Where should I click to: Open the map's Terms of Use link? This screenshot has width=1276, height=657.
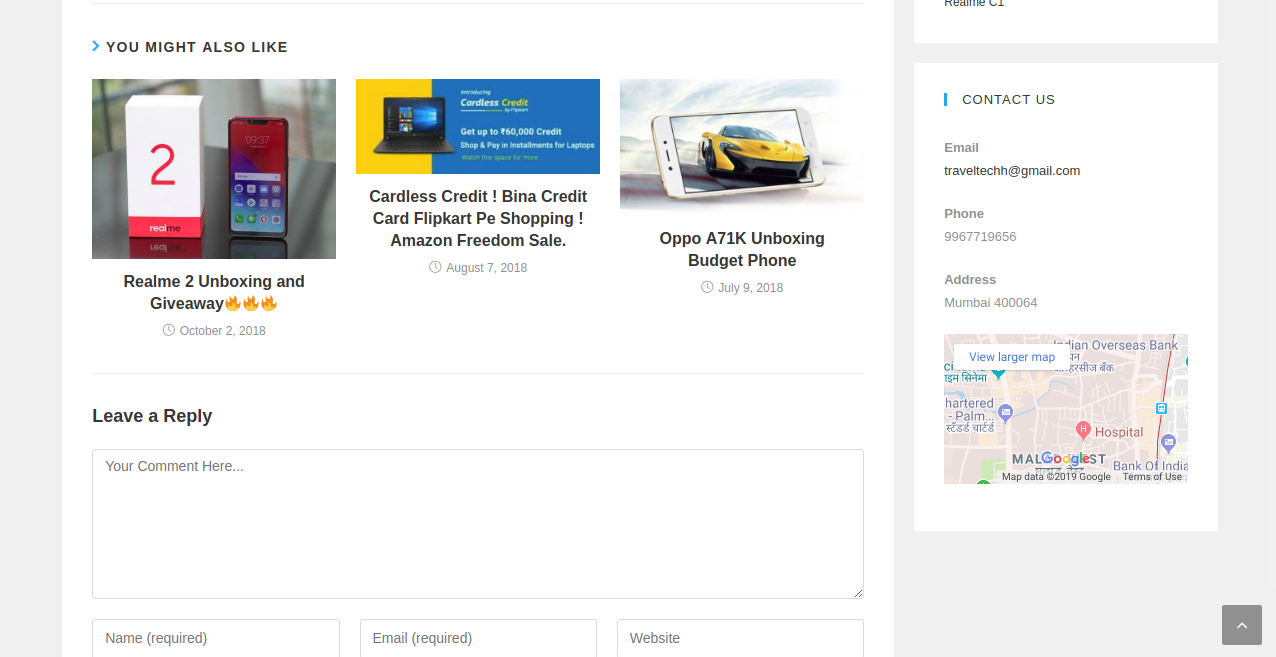tap(1152, 477)
